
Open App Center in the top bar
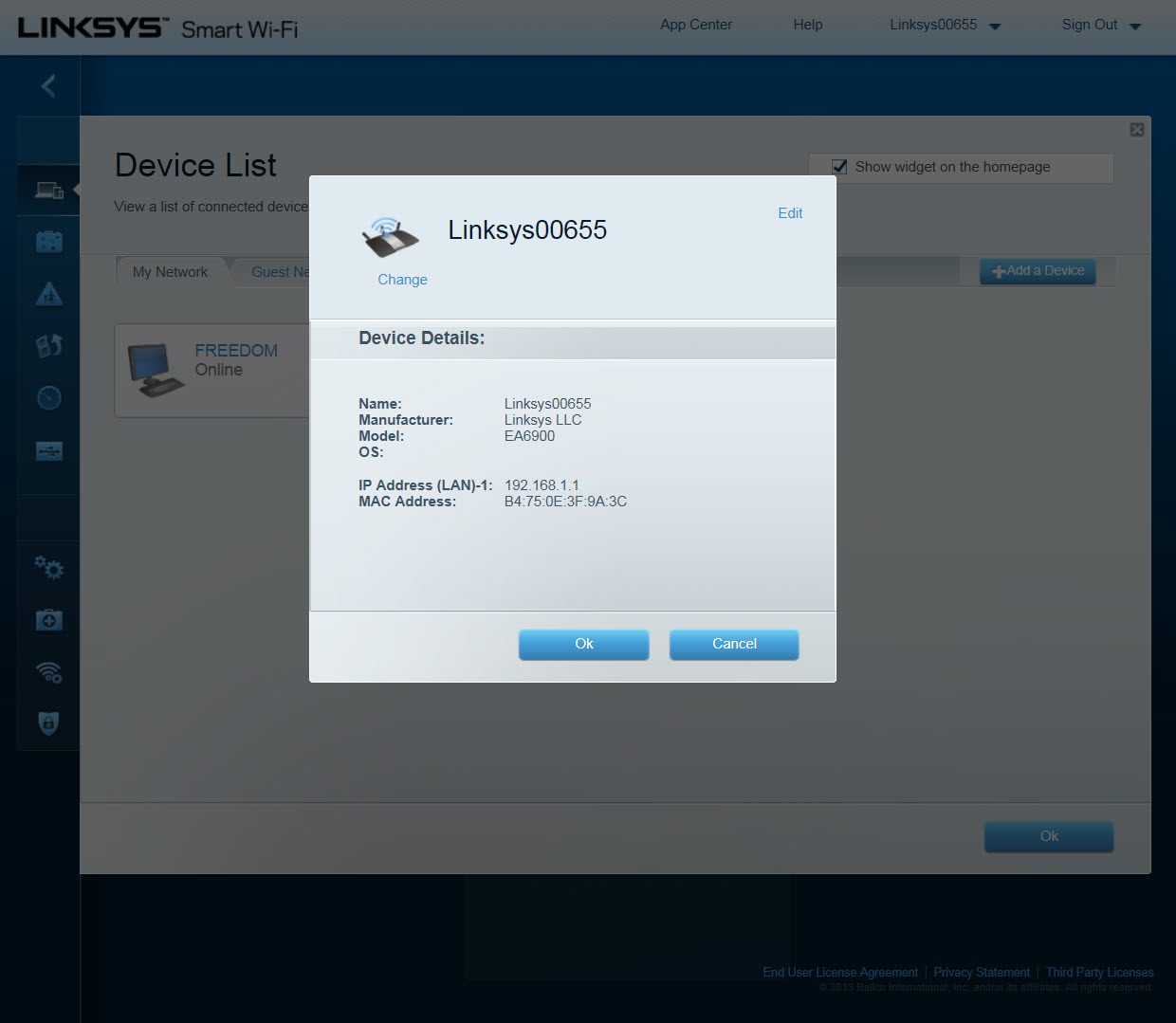(x=696, y=25)
